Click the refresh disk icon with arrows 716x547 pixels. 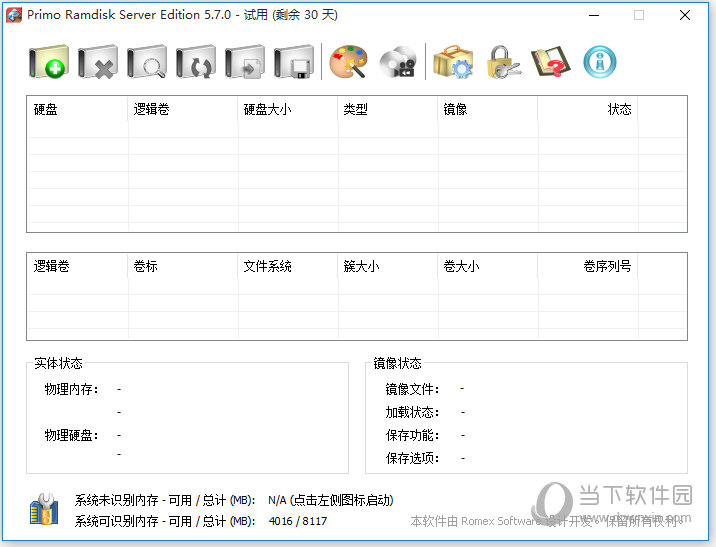(x=196, y=62)
